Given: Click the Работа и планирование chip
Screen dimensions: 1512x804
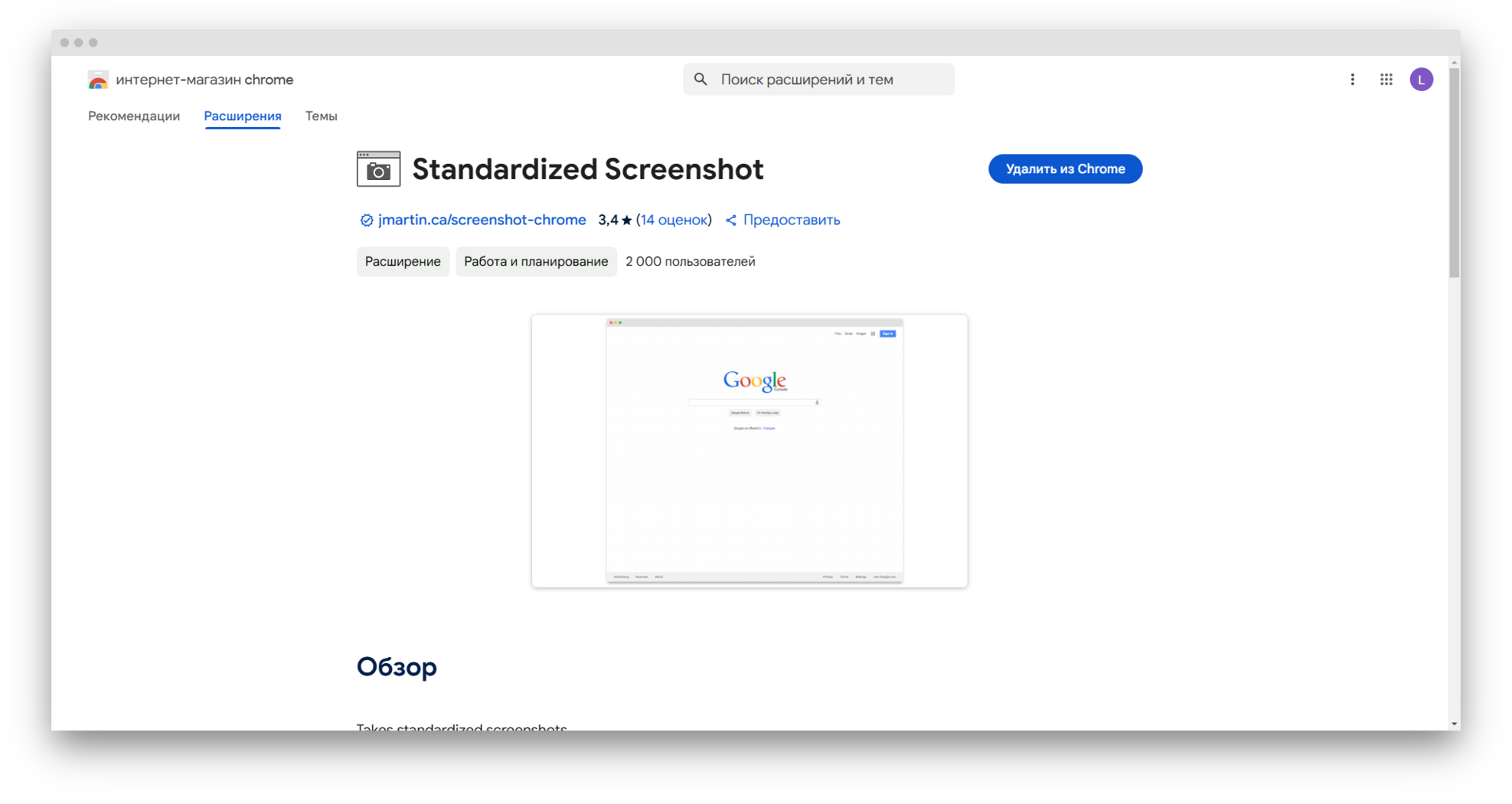Looking at the screenshot, I should 536,261.
